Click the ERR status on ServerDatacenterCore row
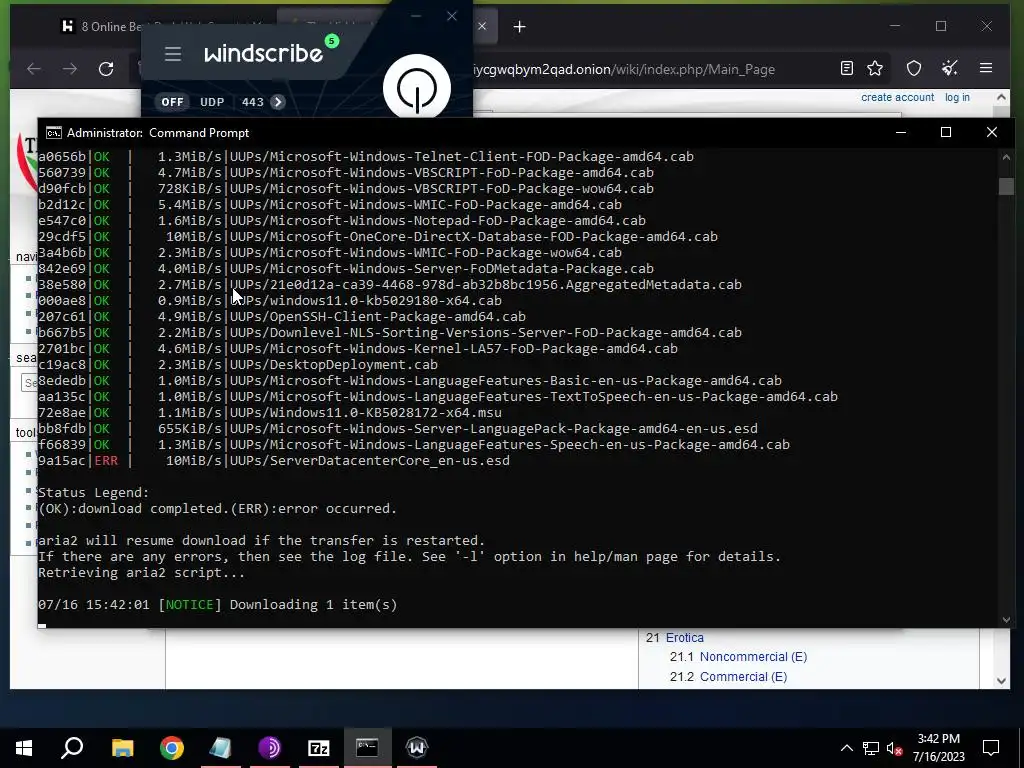1024x768 pixels. click(x=106, y=460)
